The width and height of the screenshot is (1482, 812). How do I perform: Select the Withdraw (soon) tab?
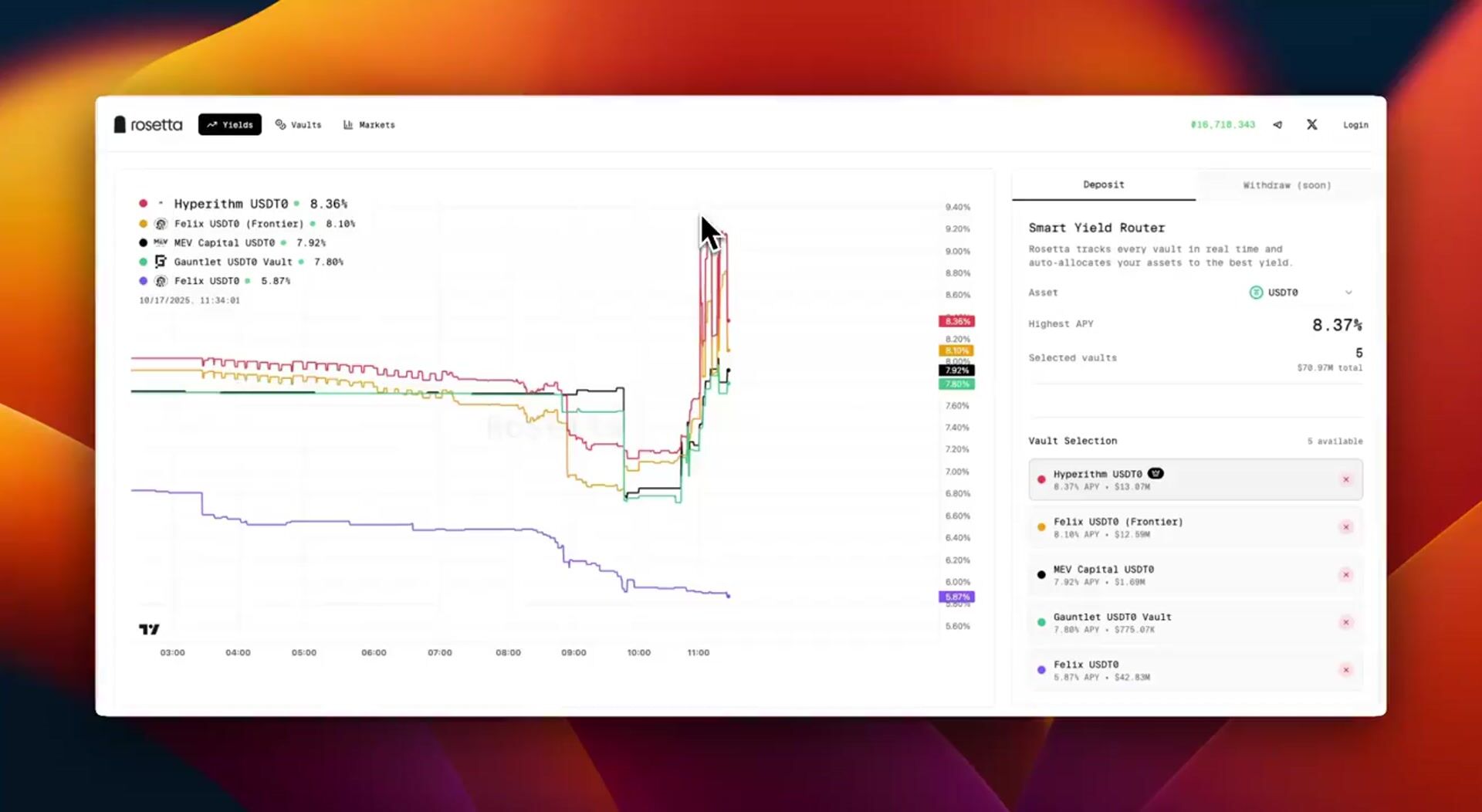[x=1287, y=185]
